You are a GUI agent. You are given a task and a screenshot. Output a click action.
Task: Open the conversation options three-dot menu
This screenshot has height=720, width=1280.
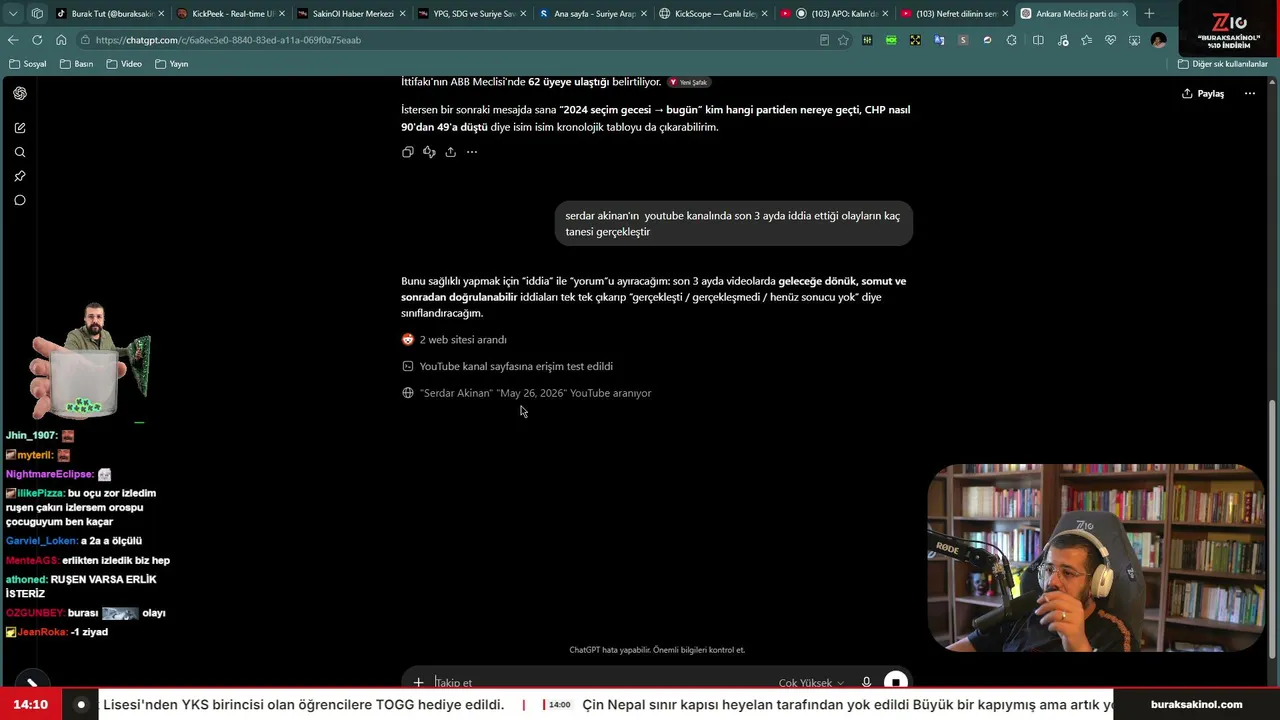coord(1250,93)
